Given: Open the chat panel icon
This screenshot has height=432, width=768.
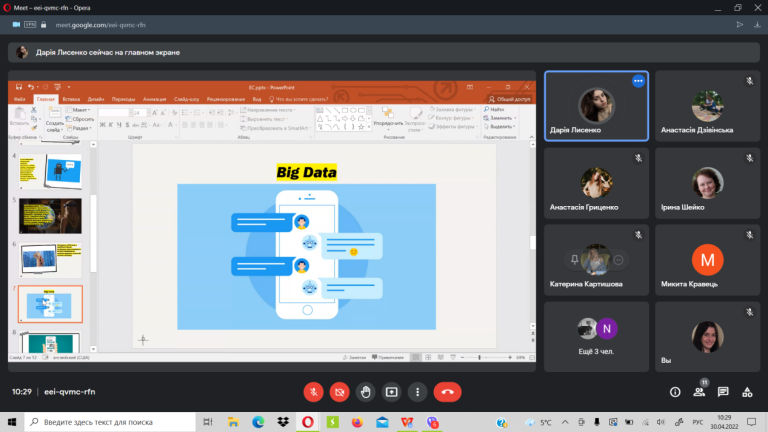Looking at the screenshot, I should (x=723, y=392).
